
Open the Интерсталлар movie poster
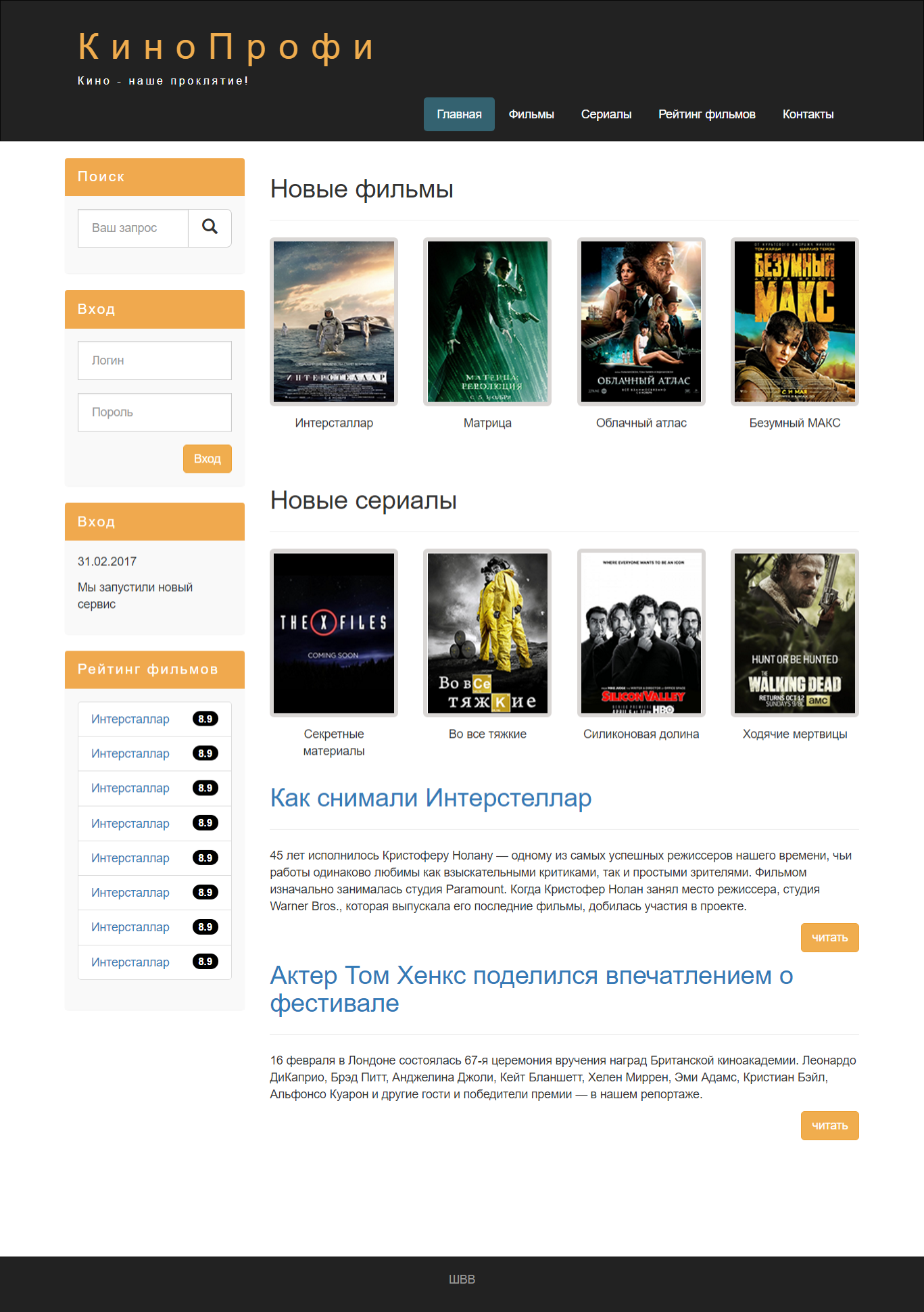click(334, 322)
